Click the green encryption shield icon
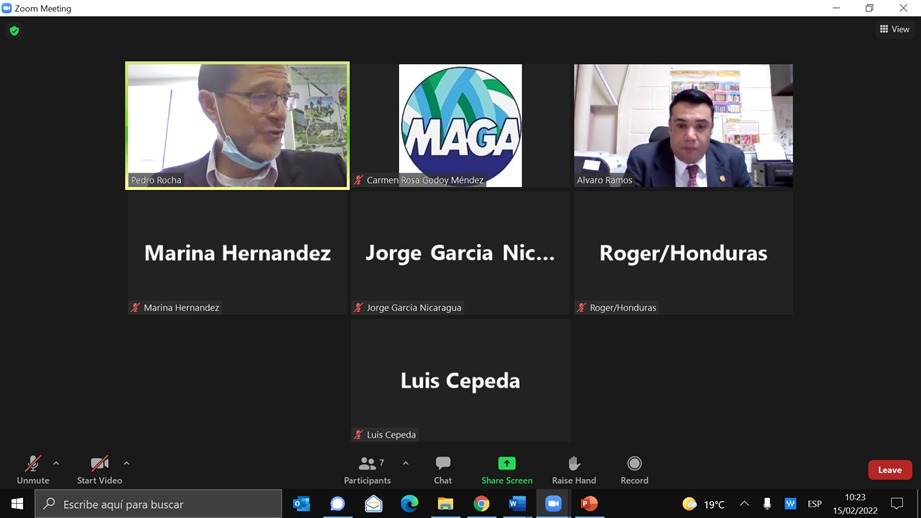This screenshot has width=921, height=518. (14, 31)
